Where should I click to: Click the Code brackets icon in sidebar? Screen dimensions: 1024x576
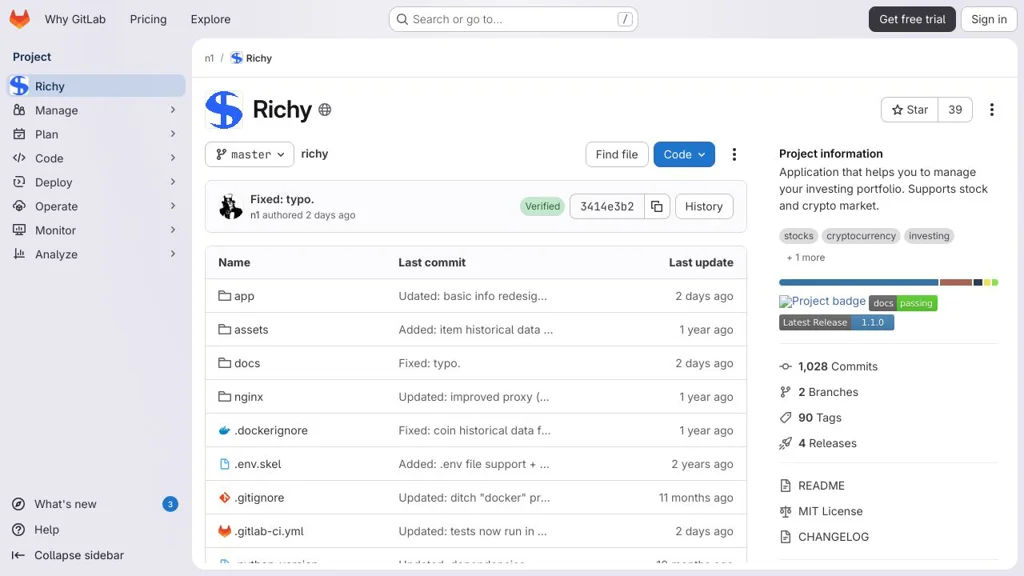coord(20,158)
